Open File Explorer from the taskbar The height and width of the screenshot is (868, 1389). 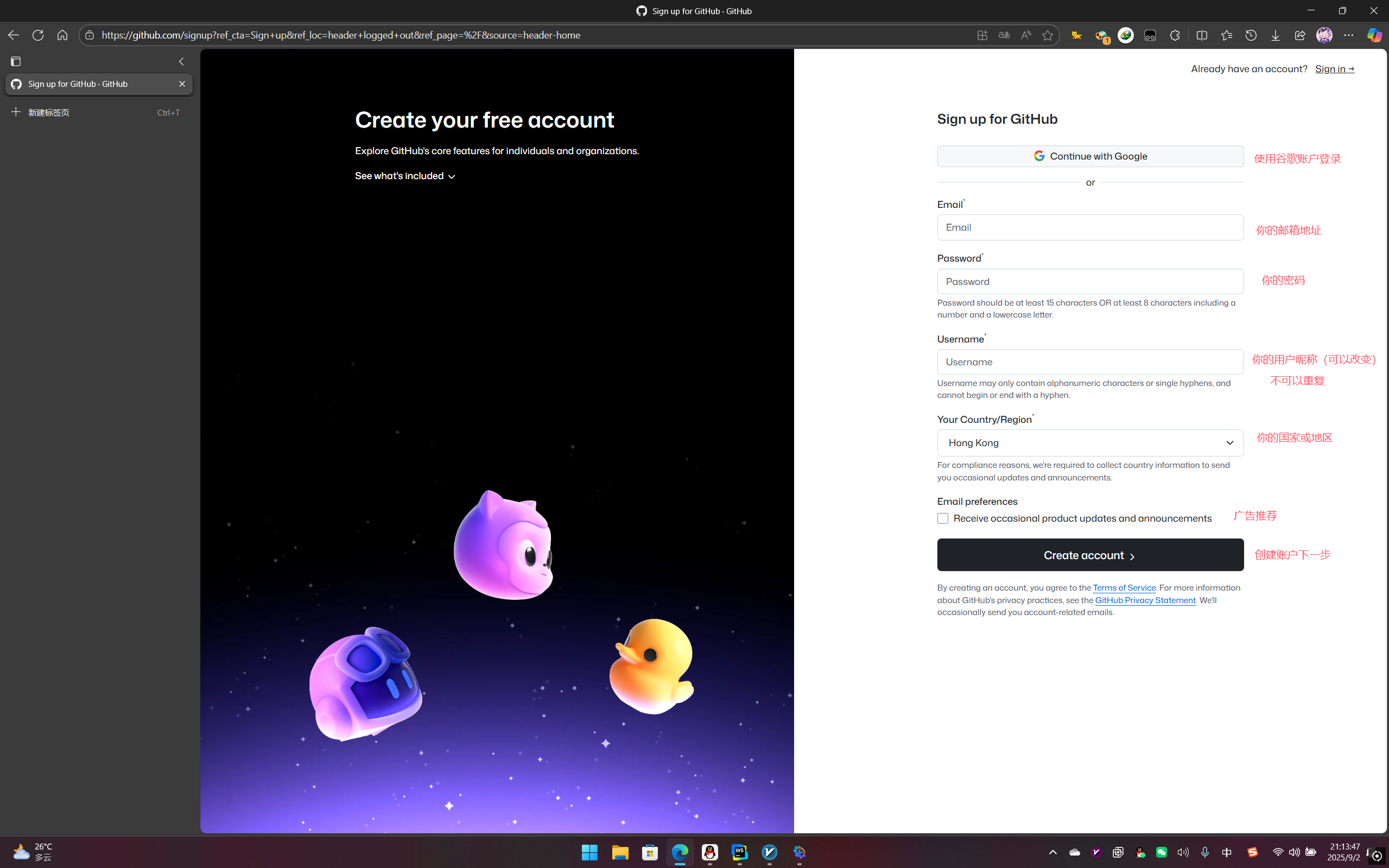[620, 852]
